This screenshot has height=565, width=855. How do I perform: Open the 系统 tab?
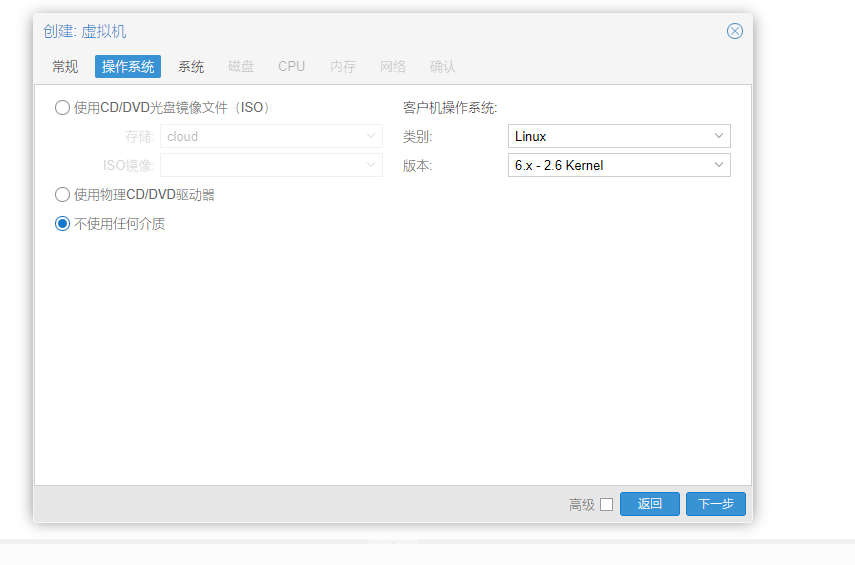(191, 67)
